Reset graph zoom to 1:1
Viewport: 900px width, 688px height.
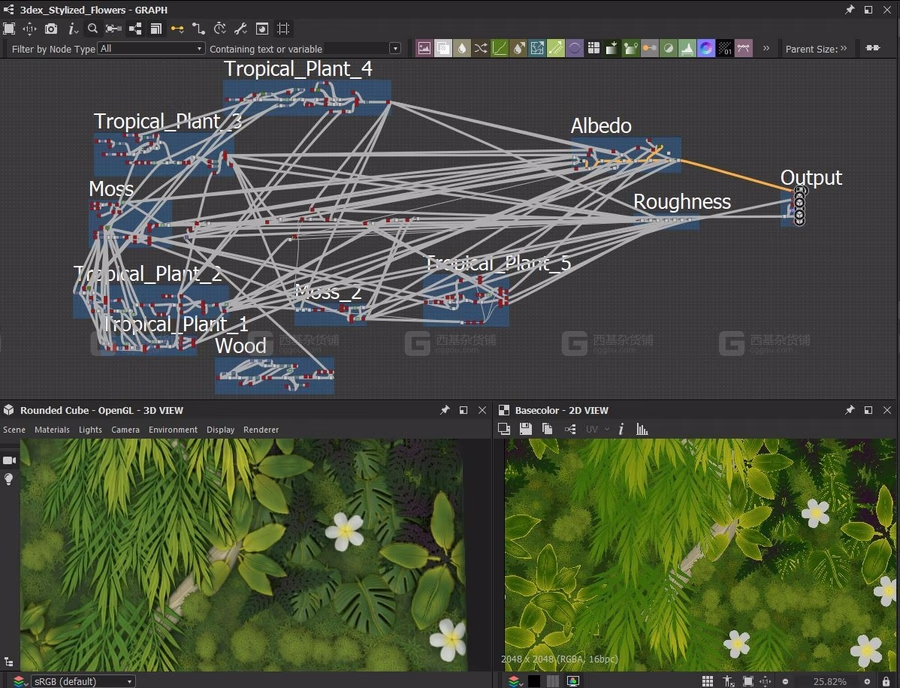click(x=30, y=29)
